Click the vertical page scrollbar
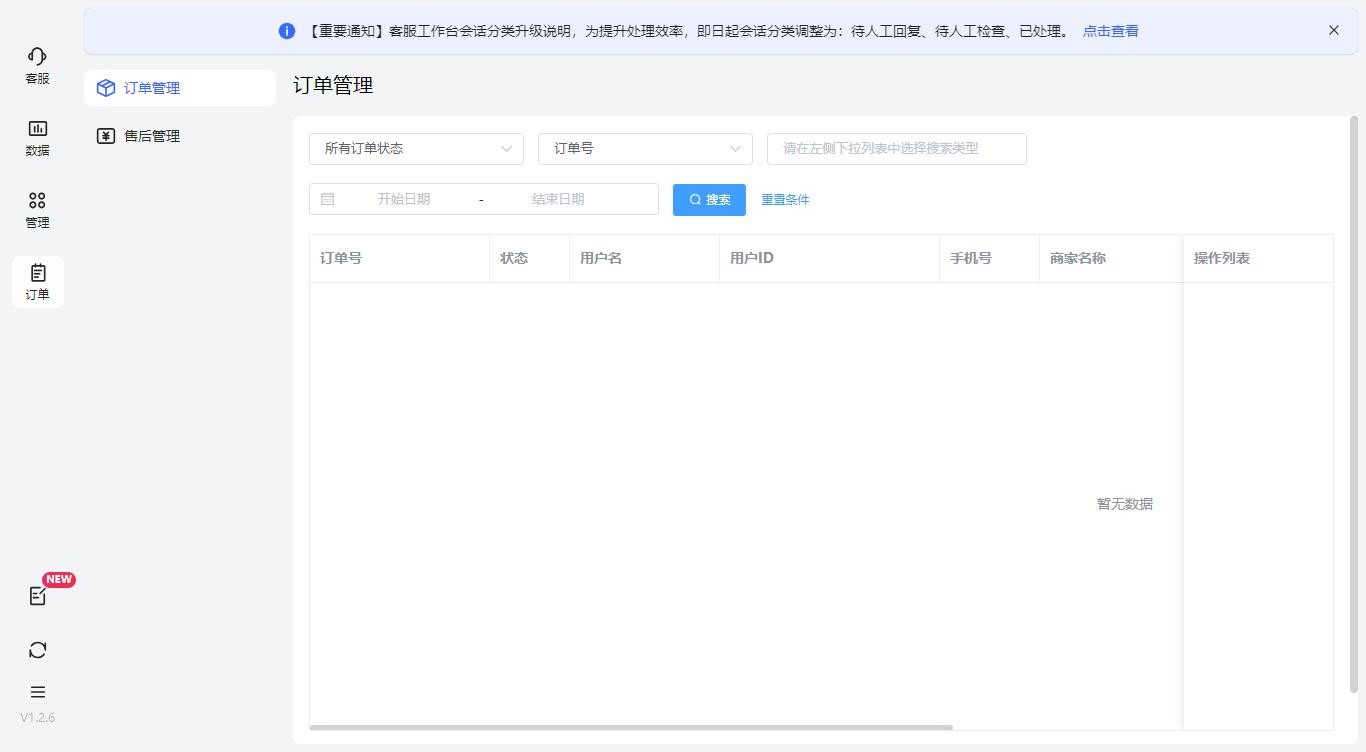This screenshot has width=1366, height=752. 1355,404
